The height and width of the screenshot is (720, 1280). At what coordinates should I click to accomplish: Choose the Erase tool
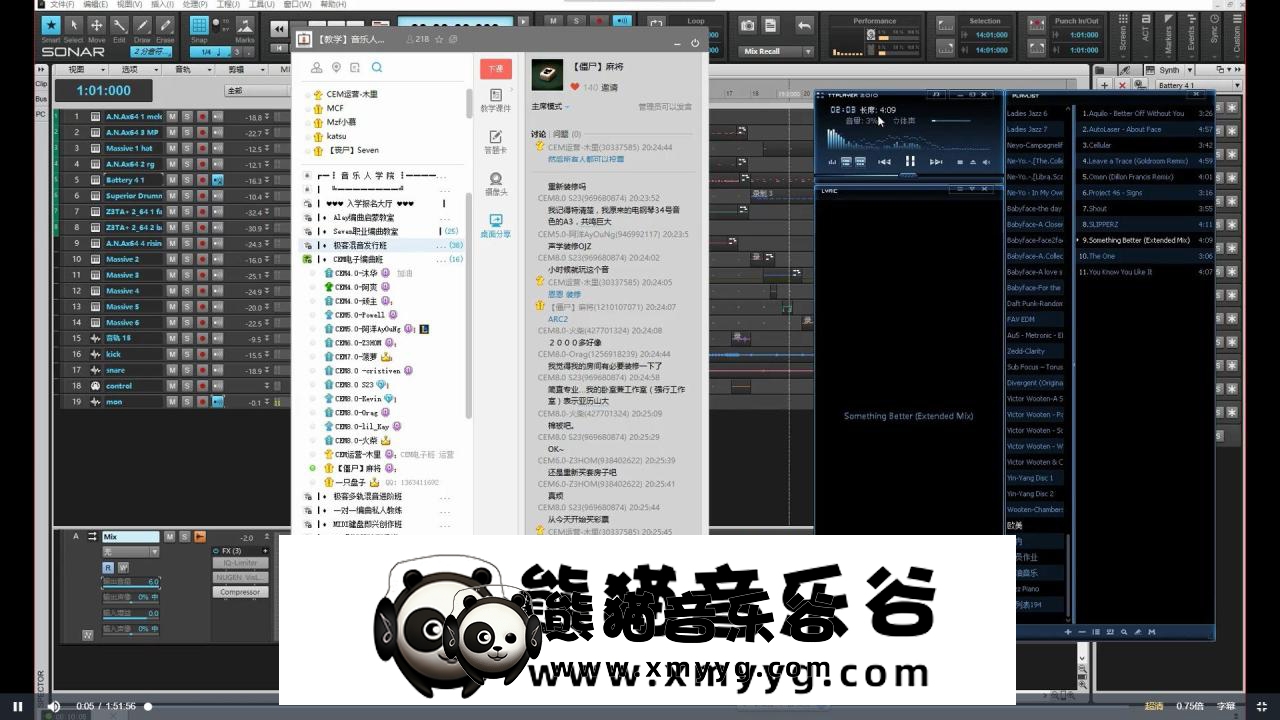tap(165, 25)
